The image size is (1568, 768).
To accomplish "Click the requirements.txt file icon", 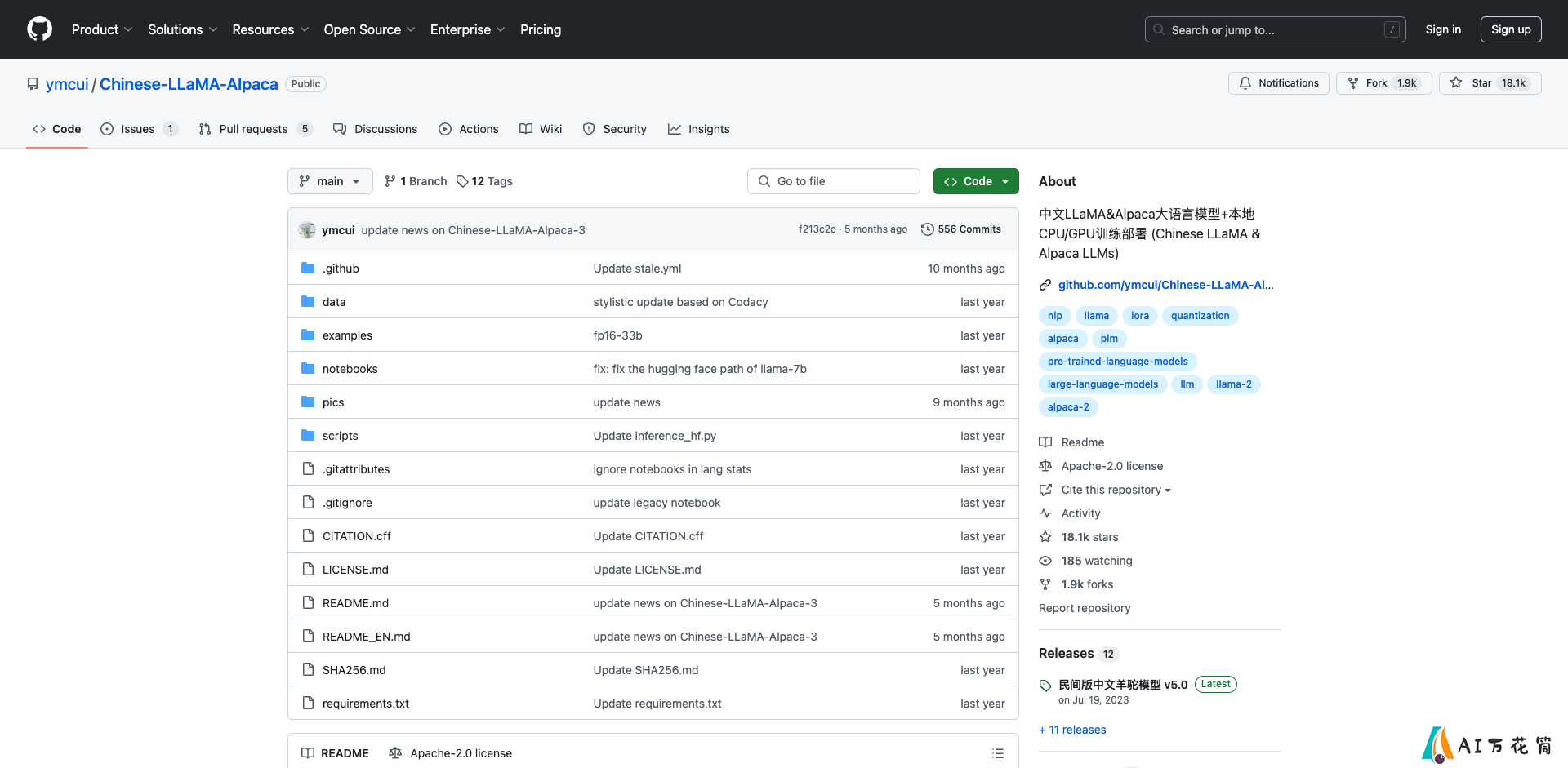I will click(308, 703).
